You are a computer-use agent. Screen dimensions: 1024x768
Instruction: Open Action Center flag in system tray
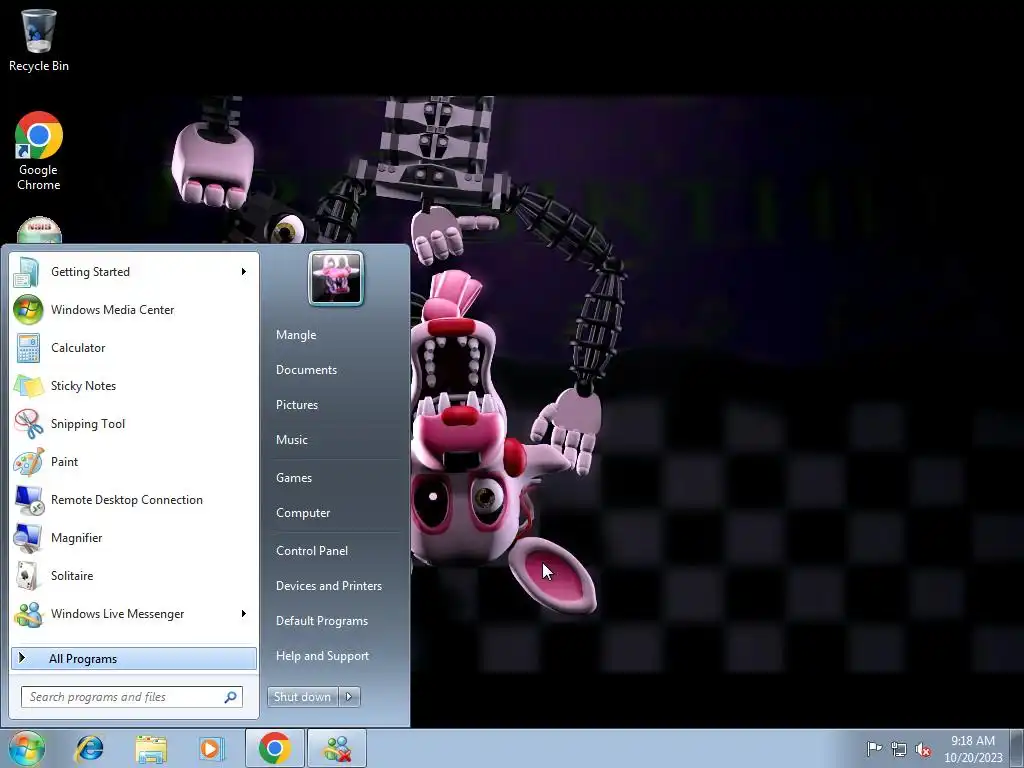coord(874,748)
